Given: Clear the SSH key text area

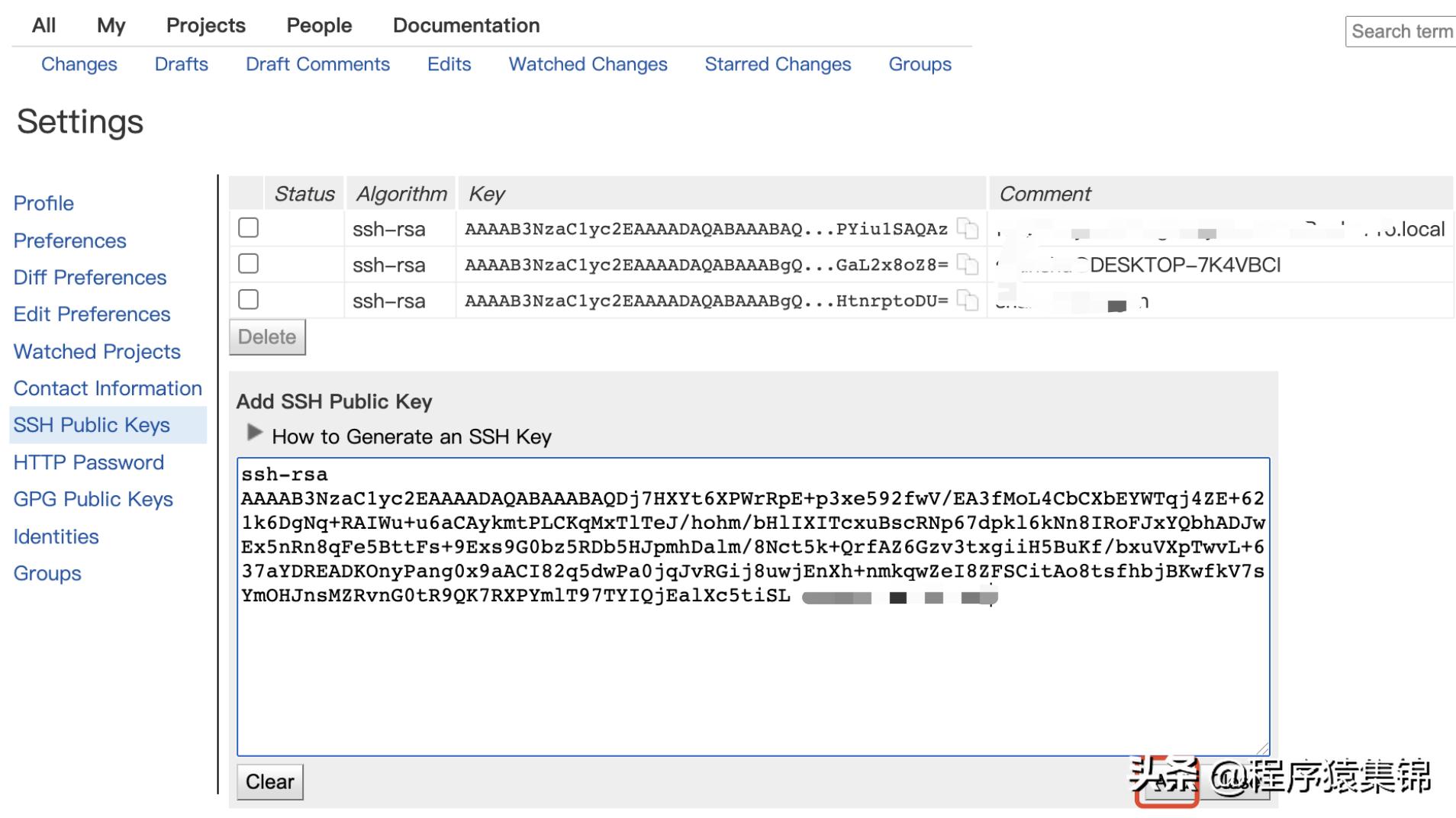Looking at the screenshot, I should (x=269, y=781).
